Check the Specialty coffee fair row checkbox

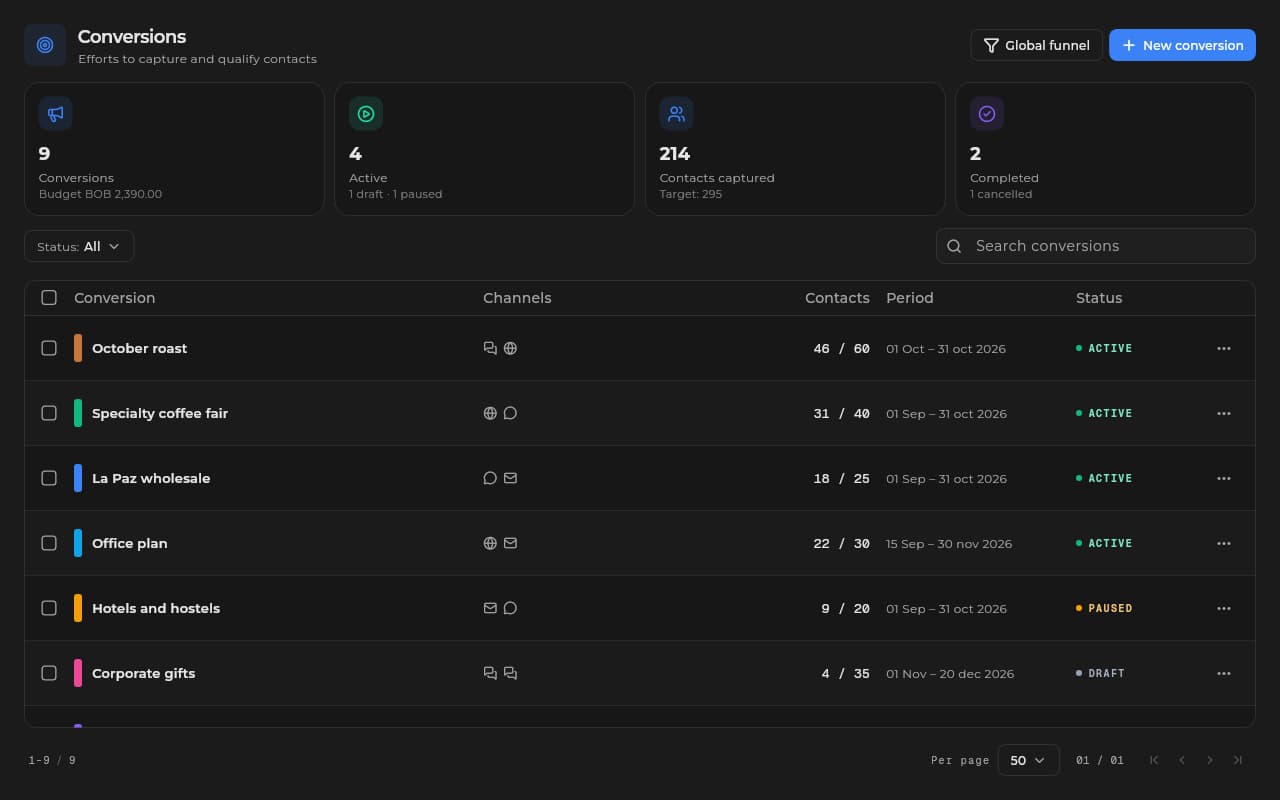pos(49,413)
